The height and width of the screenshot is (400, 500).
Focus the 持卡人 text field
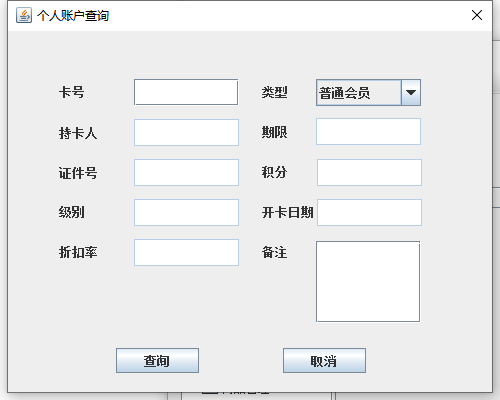point(186,132)
